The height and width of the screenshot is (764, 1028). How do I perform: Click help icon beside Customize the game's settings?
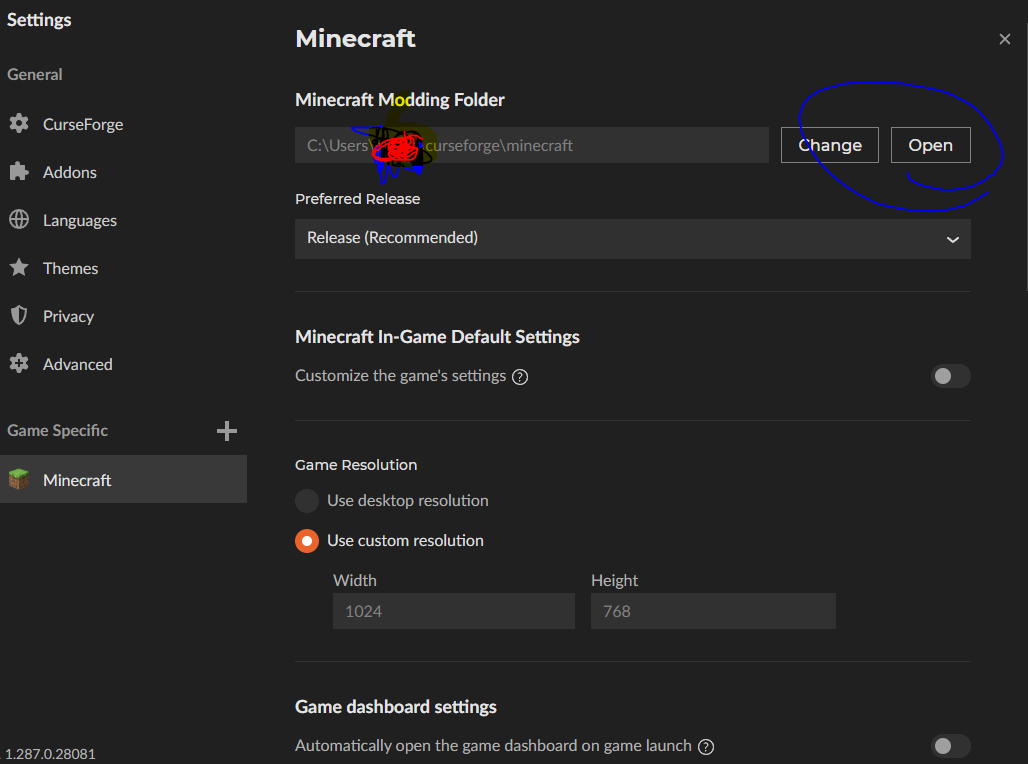(x=520, y=377)
